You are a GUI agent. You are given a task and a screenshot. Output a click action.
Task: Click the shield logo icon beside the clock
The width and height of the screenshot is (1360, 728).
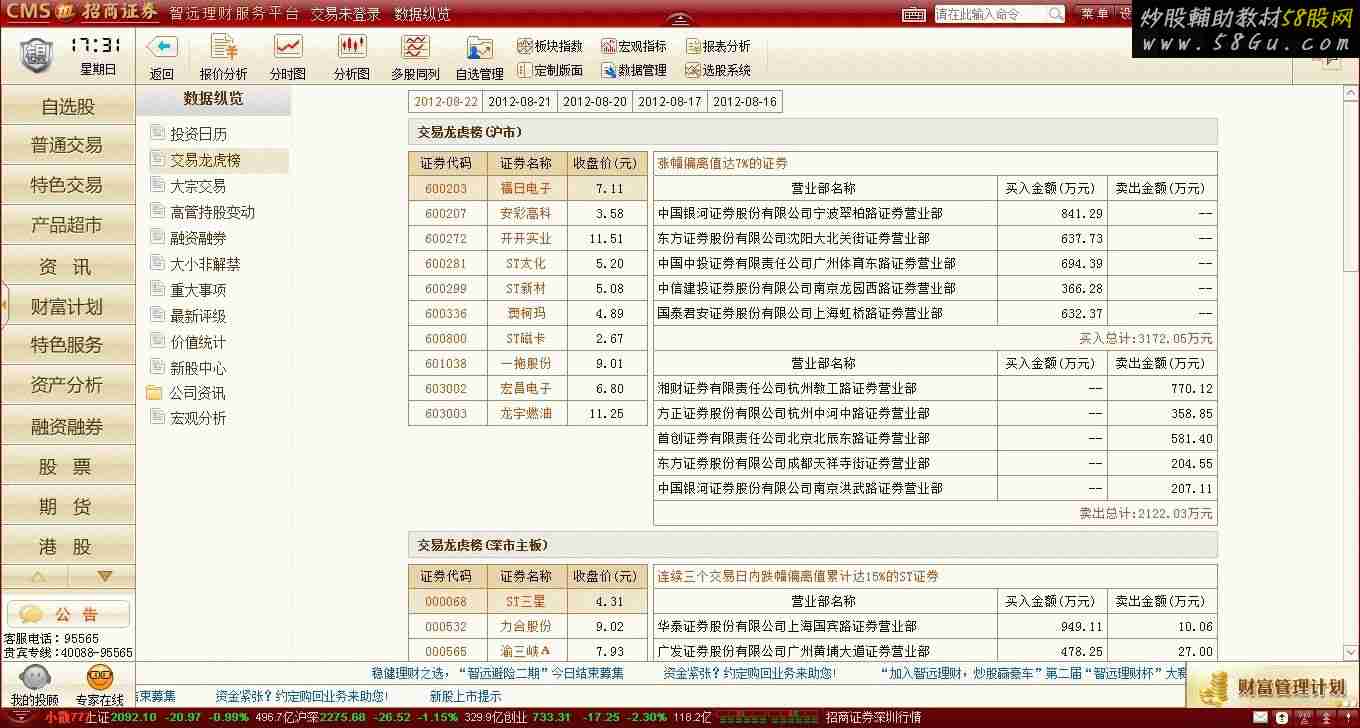point(36,56)
